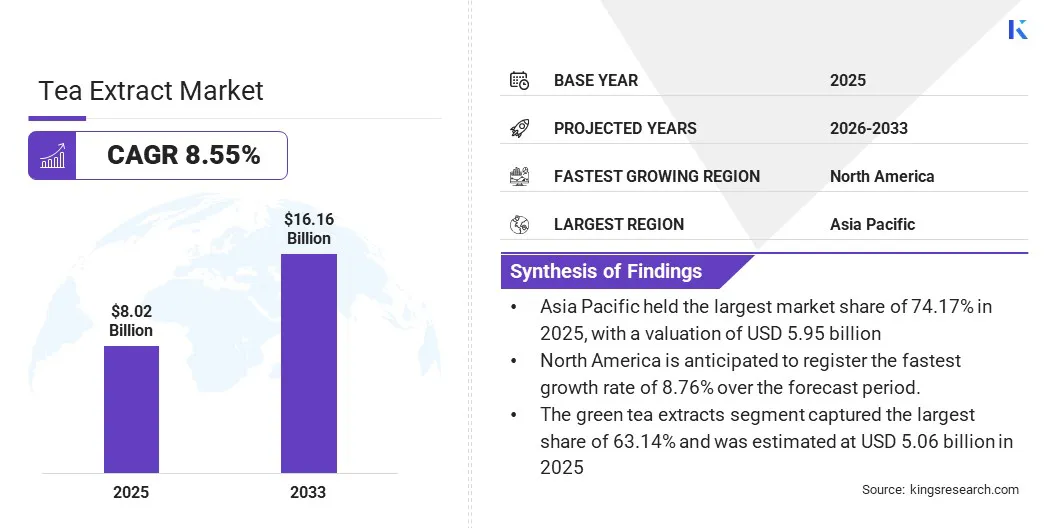Click the CAGR 8.55% label box
The image size is (1056, 528).
pyautogui.click(x=158, y=156)
